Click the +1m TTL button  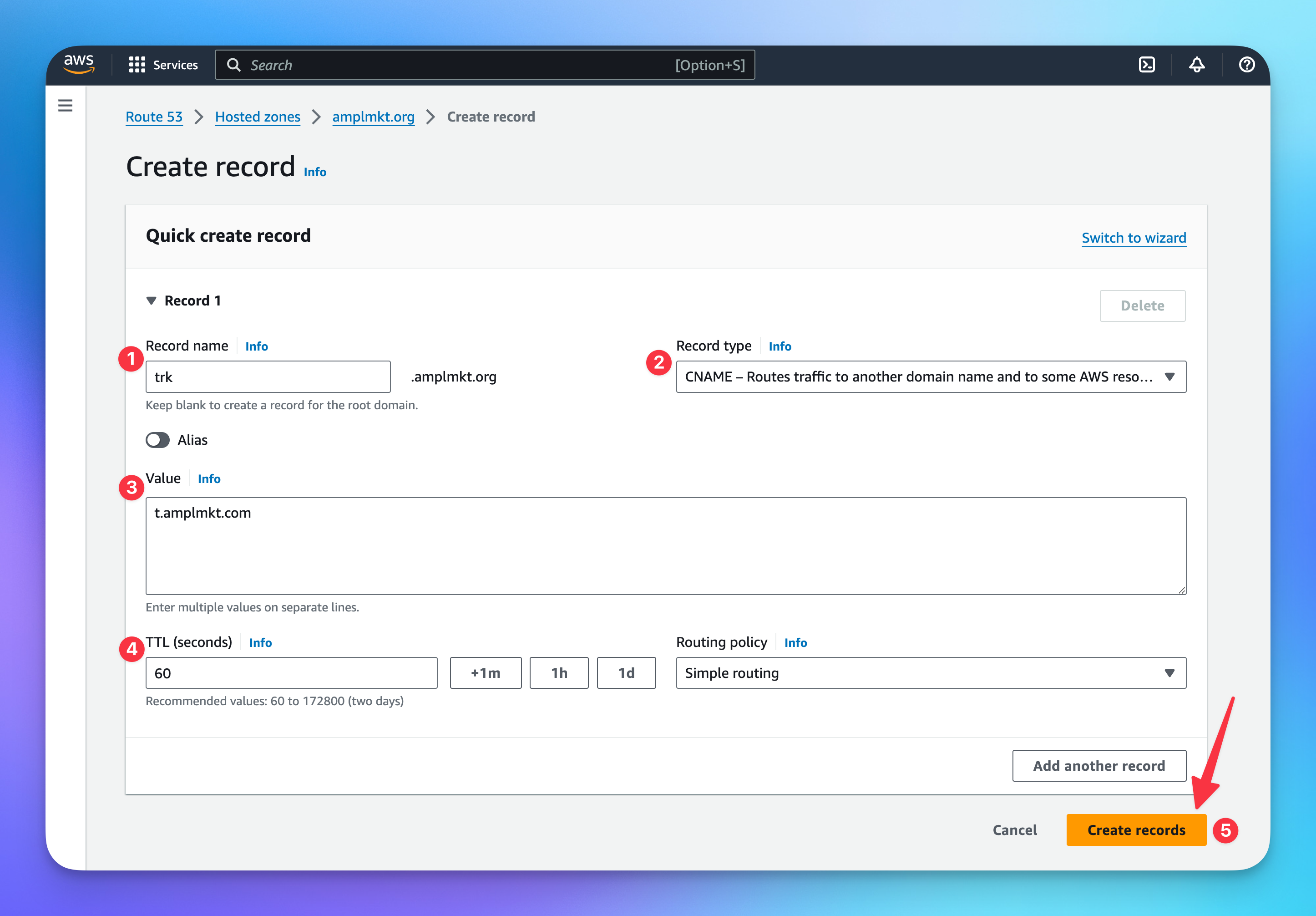click(485, 673)
